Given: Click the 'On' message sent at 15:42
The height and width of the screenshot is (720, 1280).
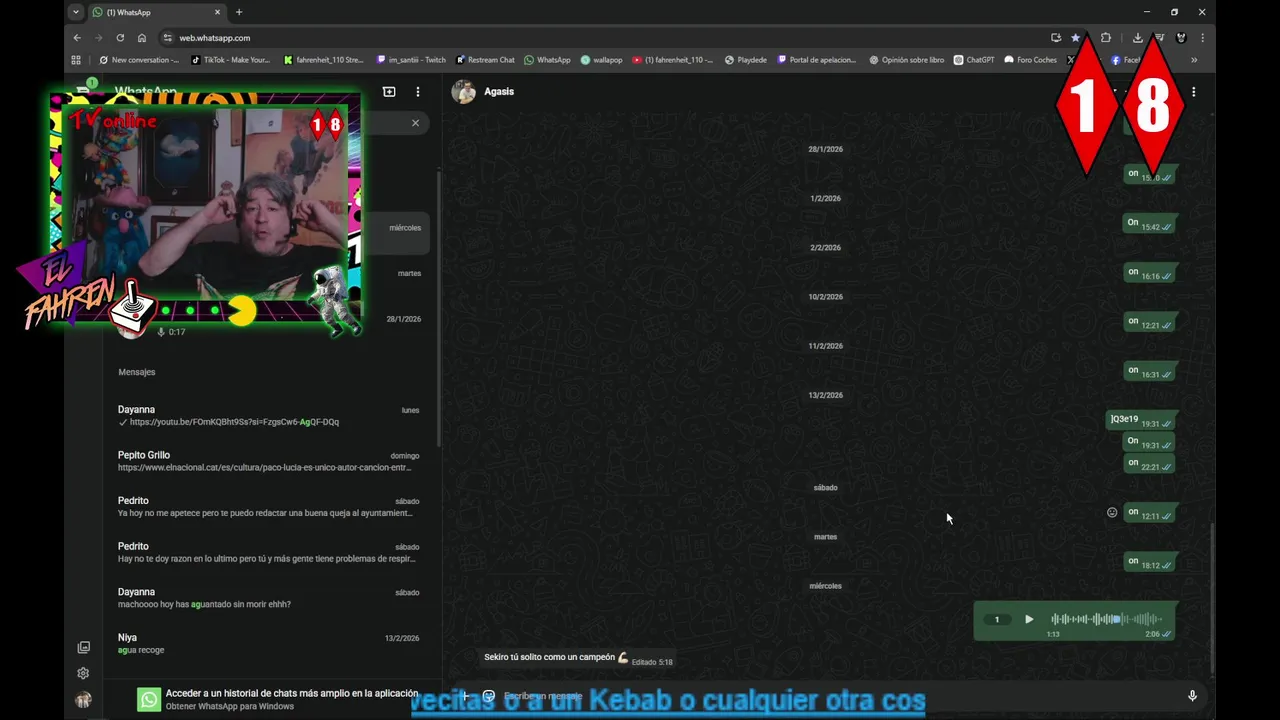Looking at the screenshot, I should click(1148, 224).
